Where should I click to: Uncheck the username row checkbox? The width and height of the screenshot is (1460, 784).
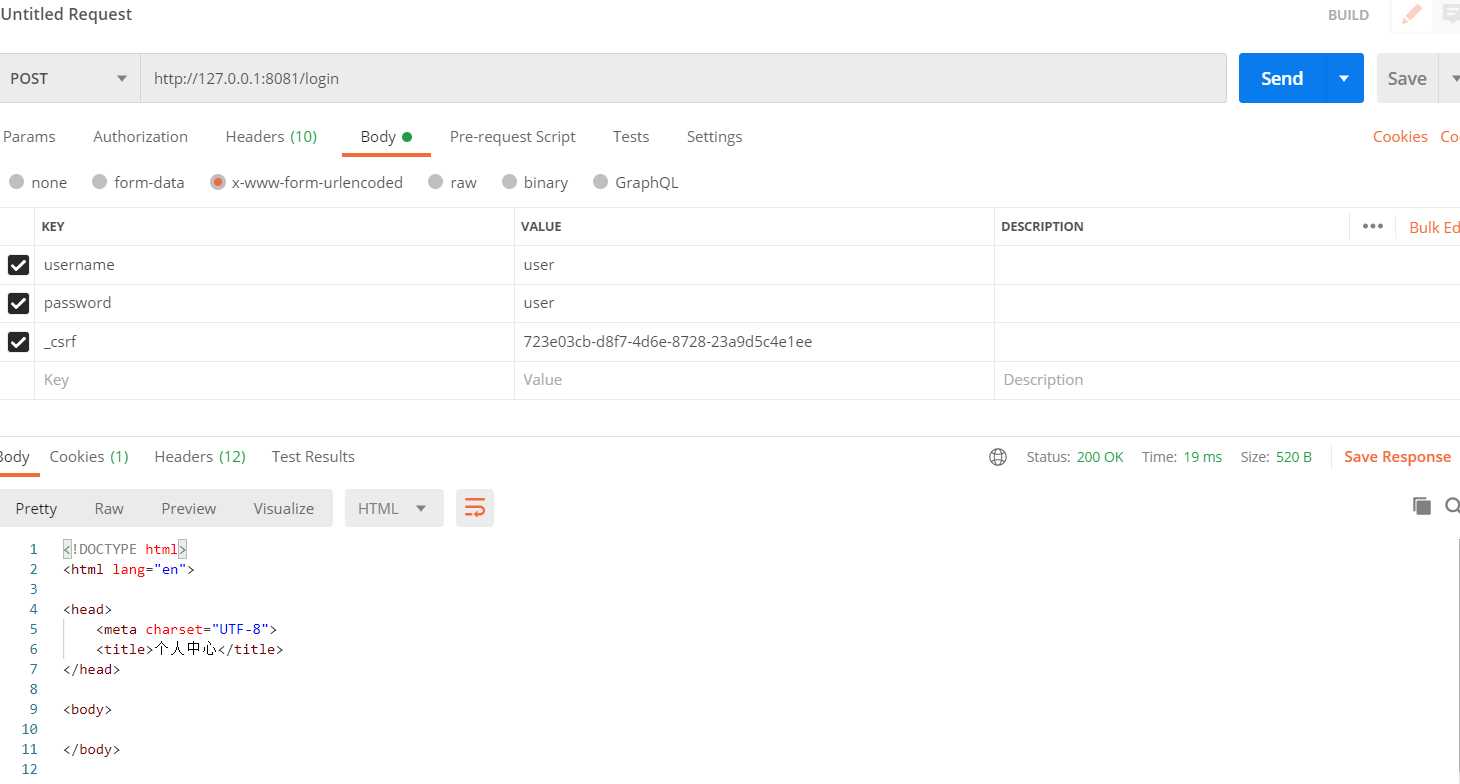18,265
